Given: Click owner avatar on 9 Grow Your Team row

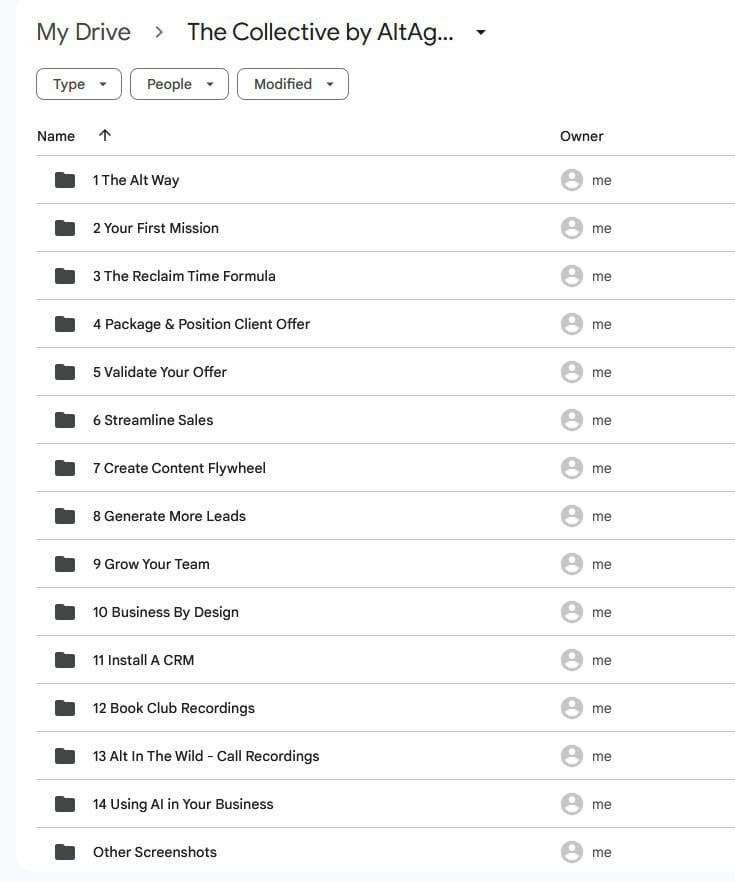Looking at the screenshot, I should tap(572, 564).
